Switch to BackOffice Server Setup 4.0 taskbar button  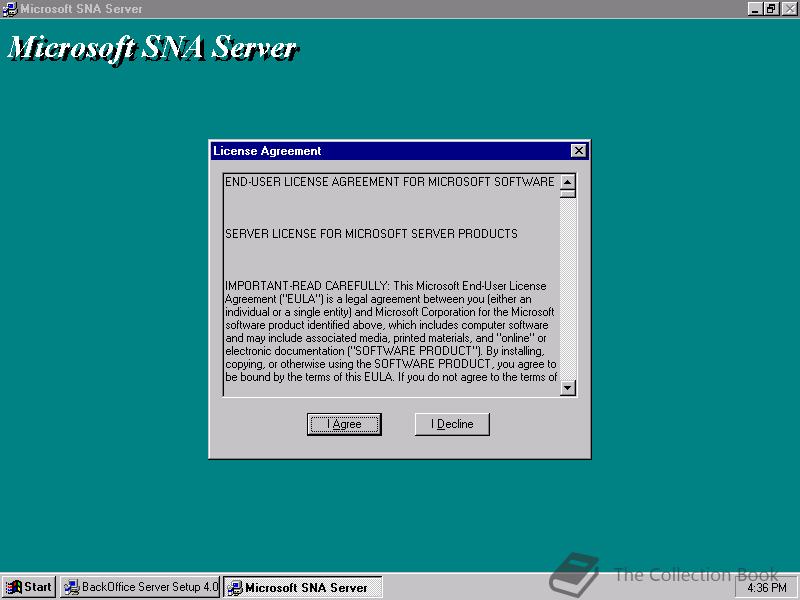click(x=140, y=587)
